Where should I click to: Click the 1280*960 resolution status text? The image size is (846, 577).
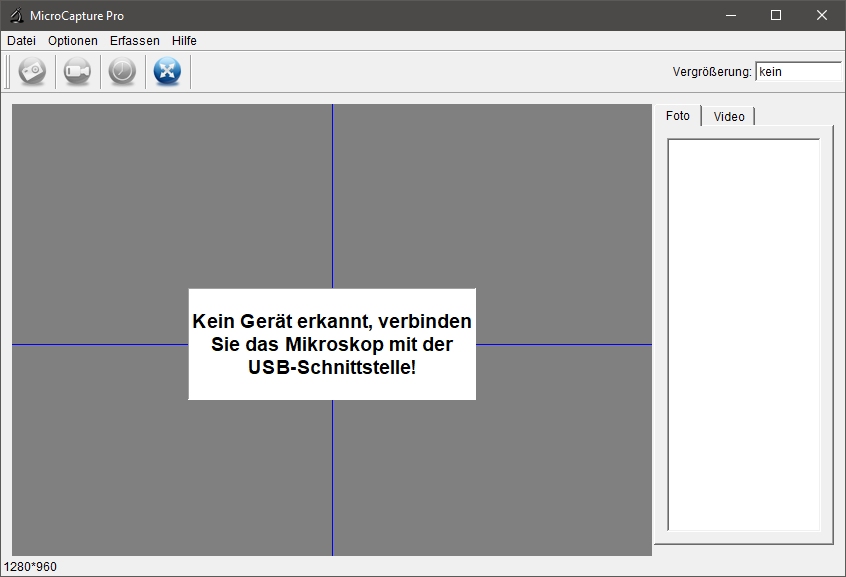tap(30, 567)
